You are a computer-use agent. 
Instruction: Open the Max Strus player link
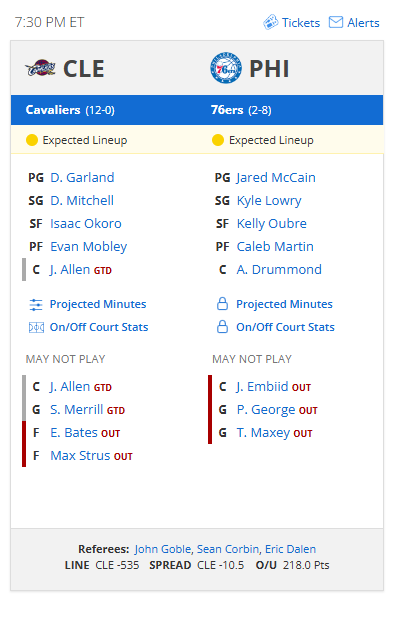point(80,456)
